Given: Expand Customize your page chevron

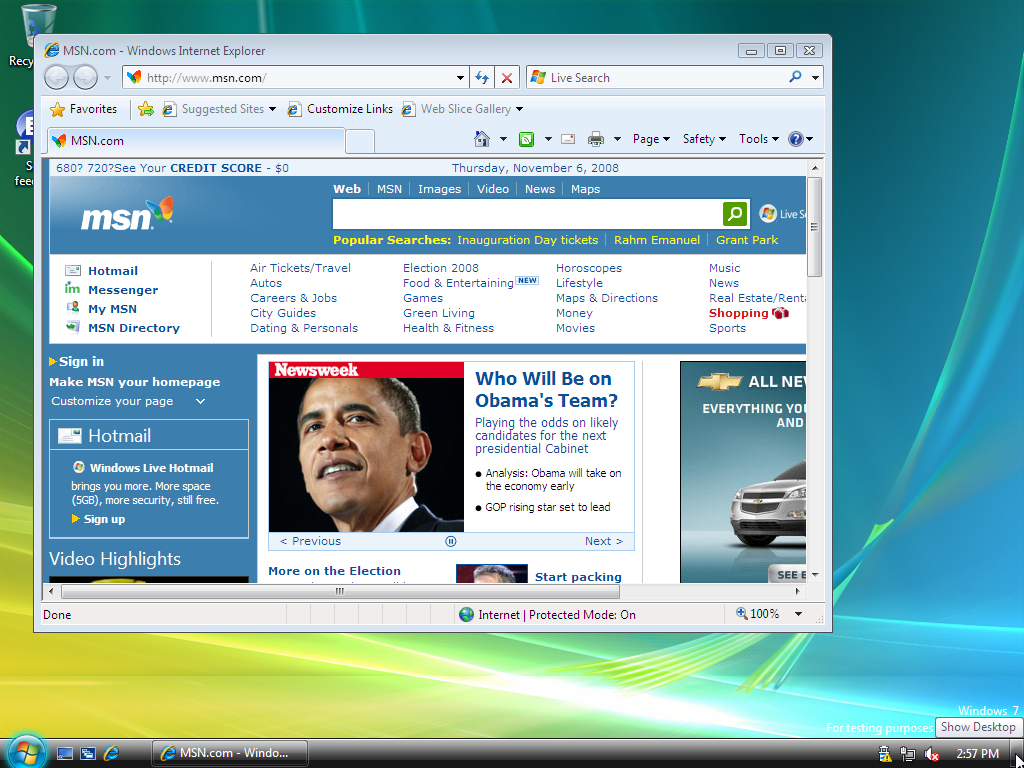Looking at the screenshot, I should tap(200, 401).
